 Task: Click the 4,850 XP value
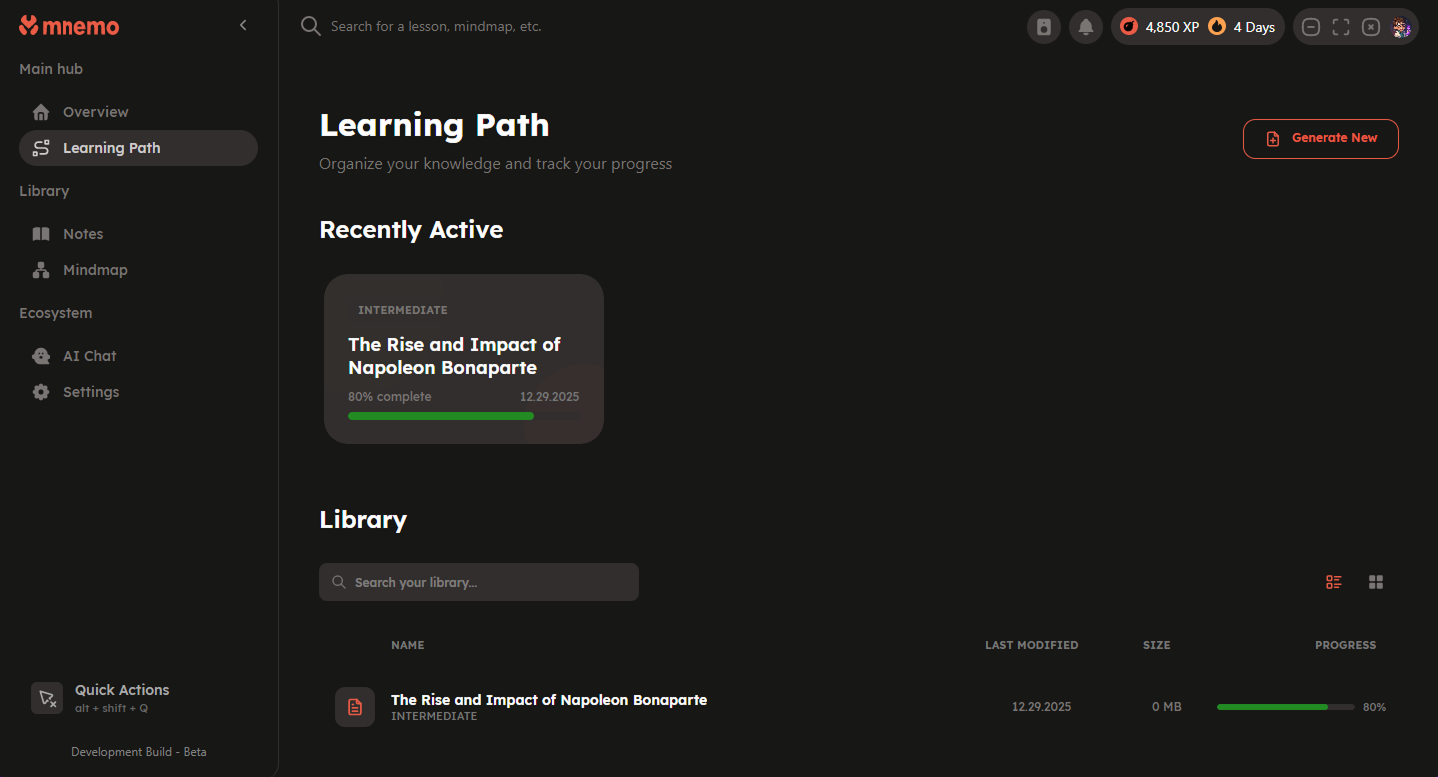1172,27
